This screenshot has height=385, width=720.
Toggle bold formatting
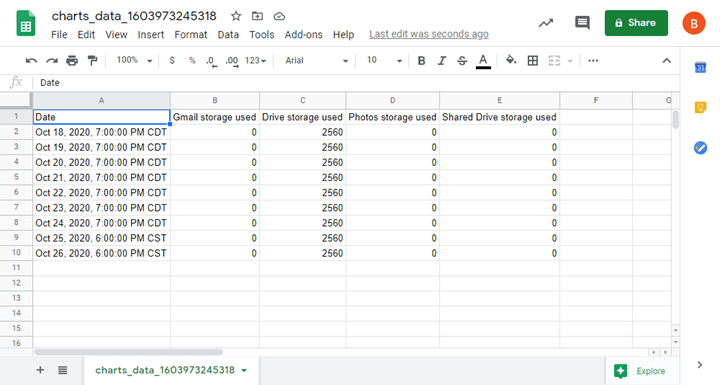pyautogui.click(x=421, y=61)
